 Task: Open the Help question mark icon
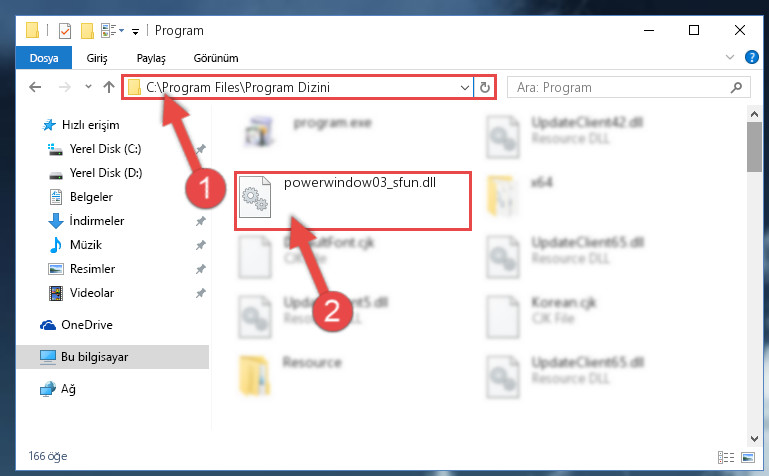pyautogui.click(x=751, y=57)
